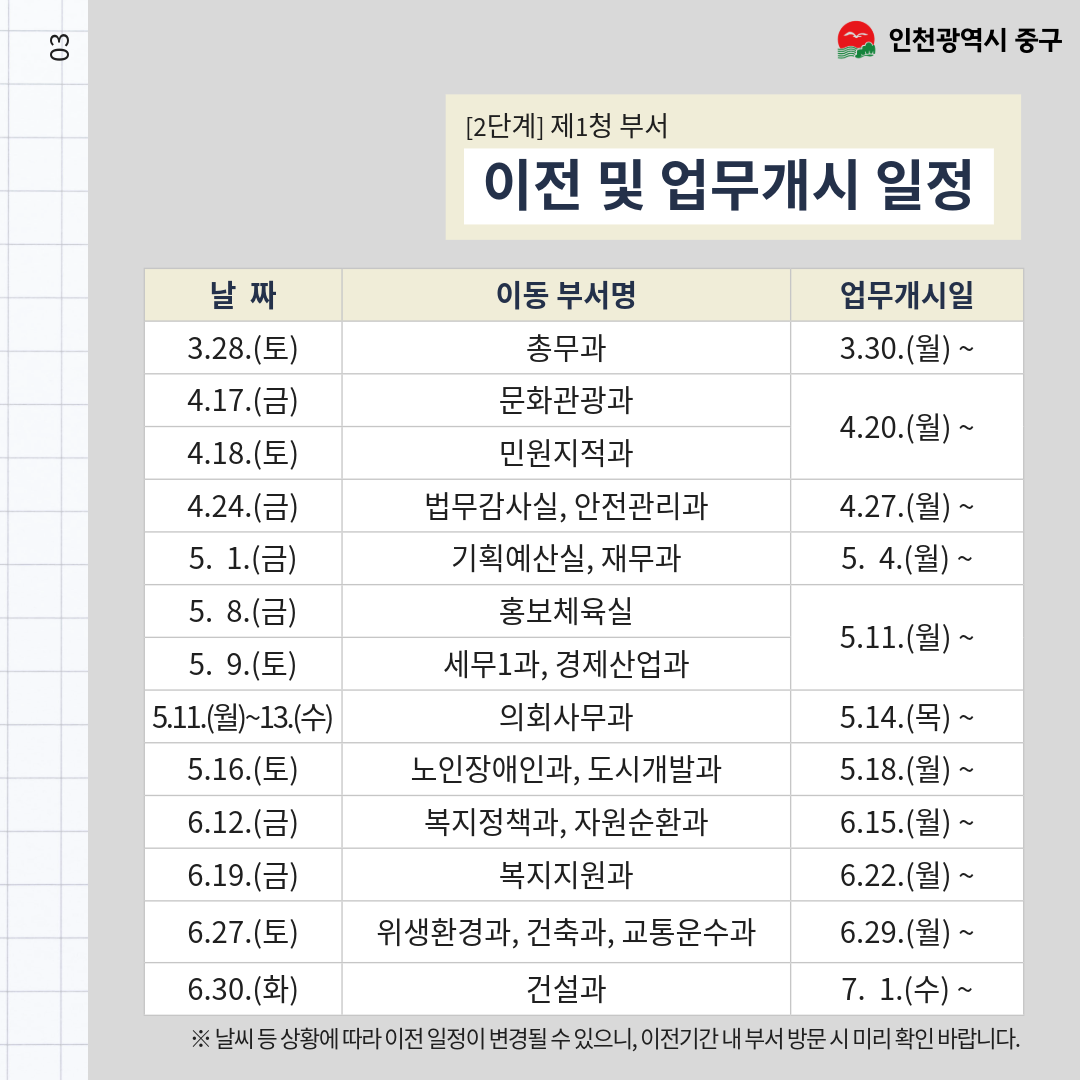Click the 총무과 department cell
This screenshot has width=1080, height=1080.
[x=566, y=348]
